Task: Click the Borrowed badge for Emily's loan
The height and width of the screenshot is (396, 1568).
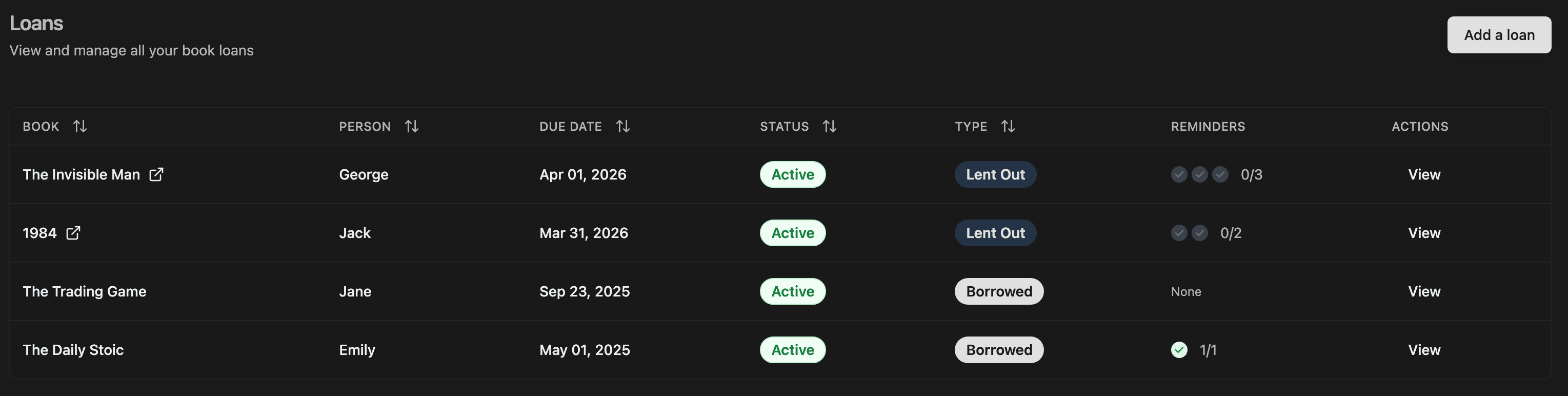Action: [x=998, y=350]
